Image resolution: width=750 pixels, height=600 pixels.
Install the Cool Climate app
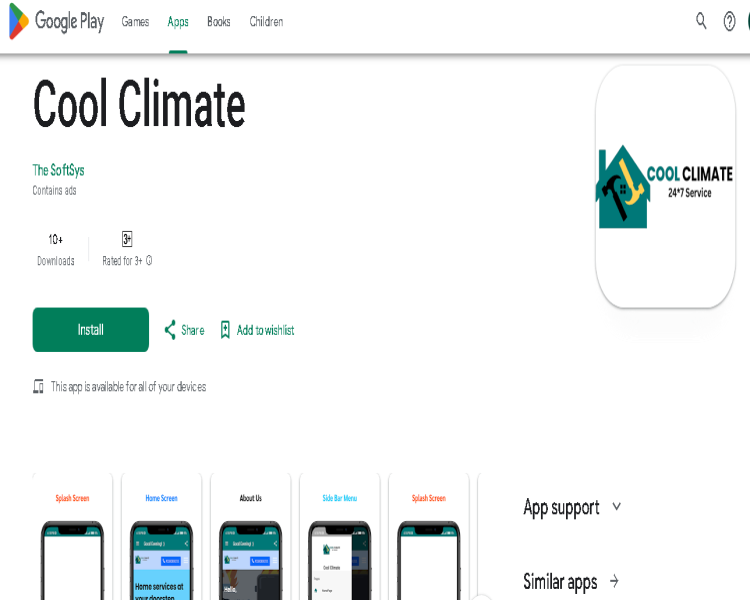click(x=90, y=330)
